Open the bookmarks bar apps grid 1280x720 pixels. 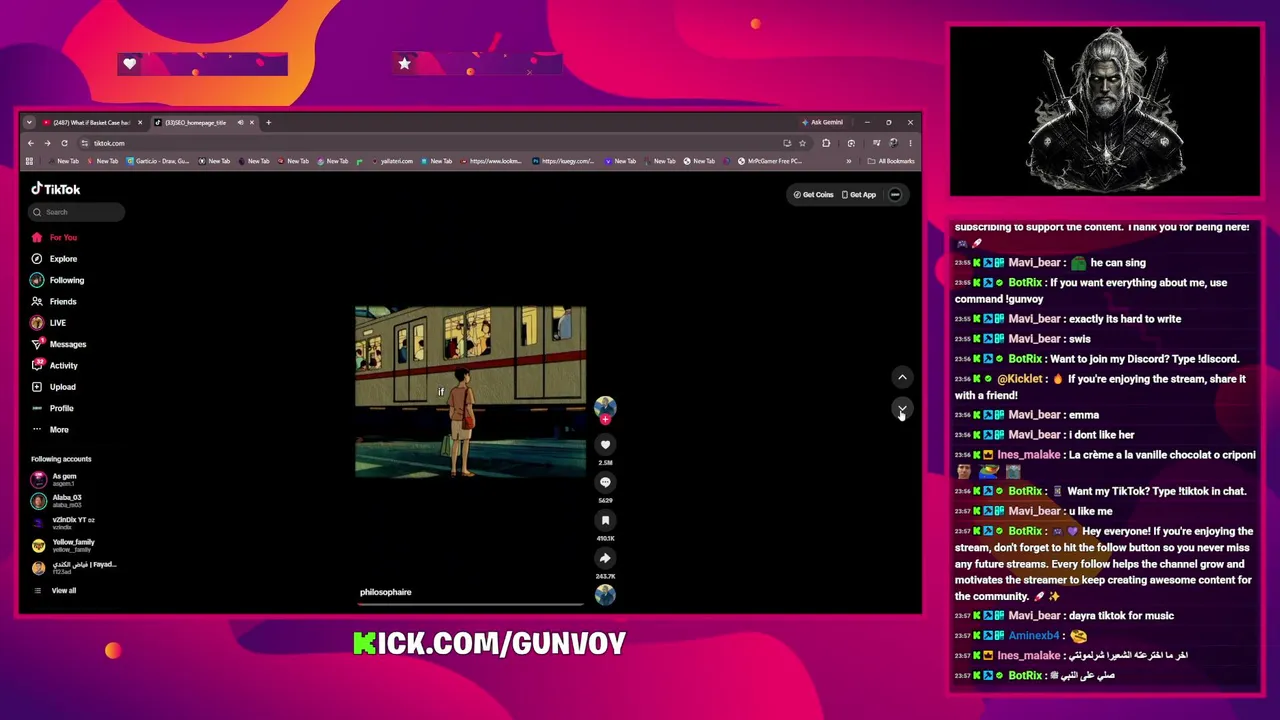pos(29,161)
